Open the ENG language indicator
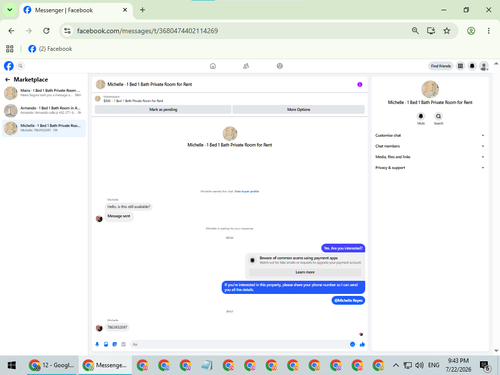Image resolution: width=500 pixels, height=375 pixels. click(x=433, y=365)
